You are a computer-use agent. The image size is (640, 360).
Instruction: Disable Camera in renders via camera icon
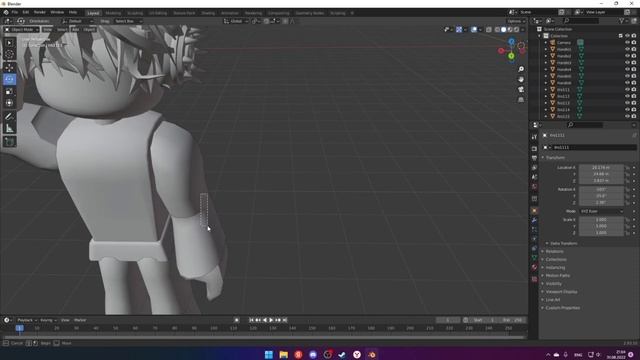634,42
